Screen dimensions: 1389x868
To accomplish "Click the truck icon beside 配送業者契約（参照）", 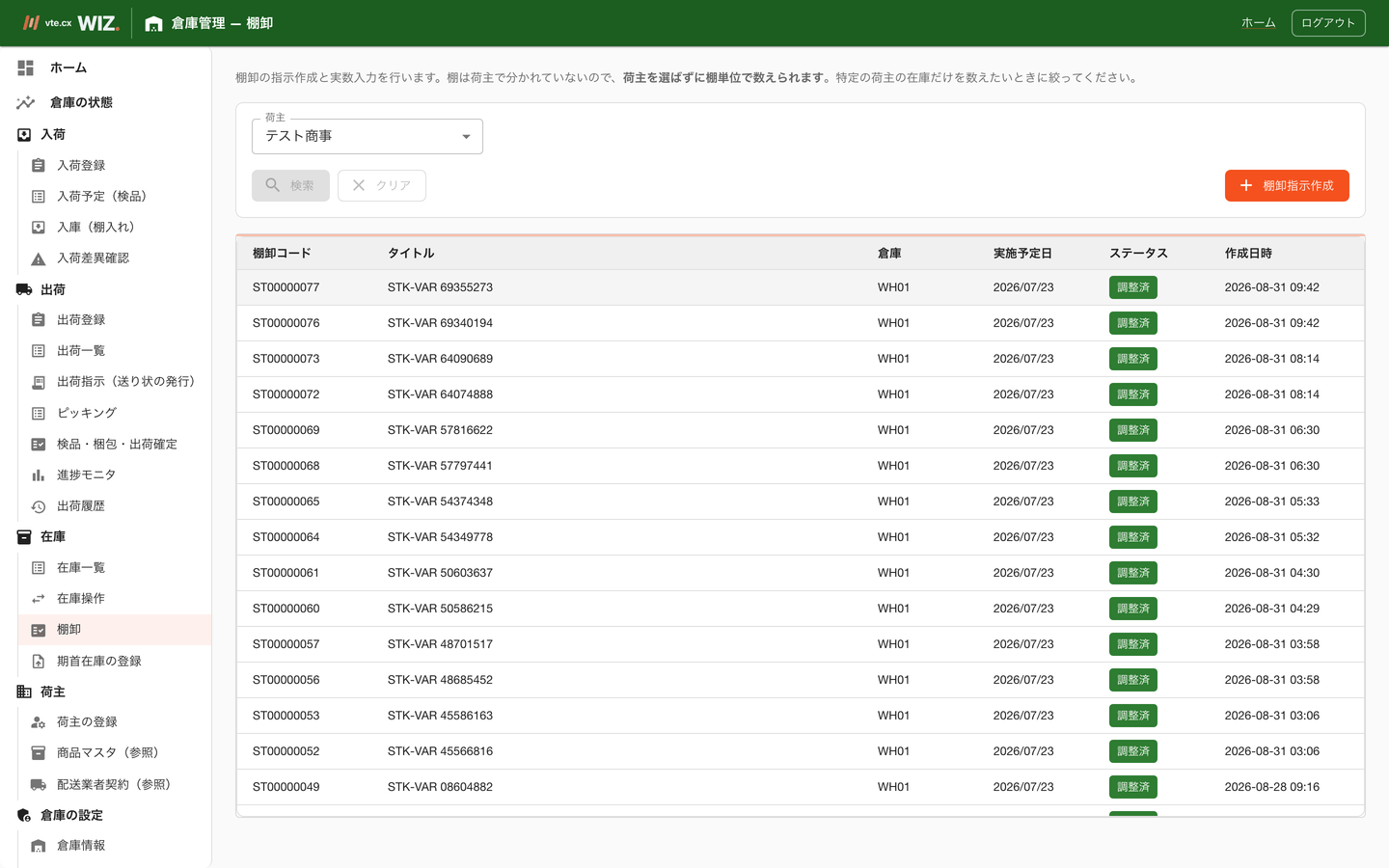I will [x=39, y=785].
